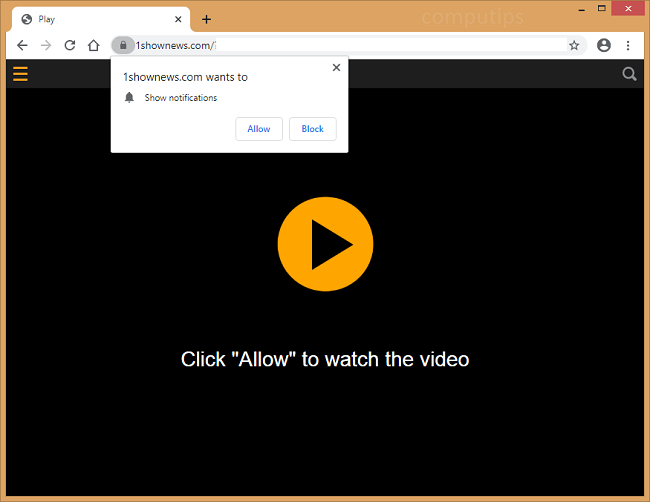Click the site search magnifier icon
Viewport: 650px width, 502px height.
coord(629,73)
